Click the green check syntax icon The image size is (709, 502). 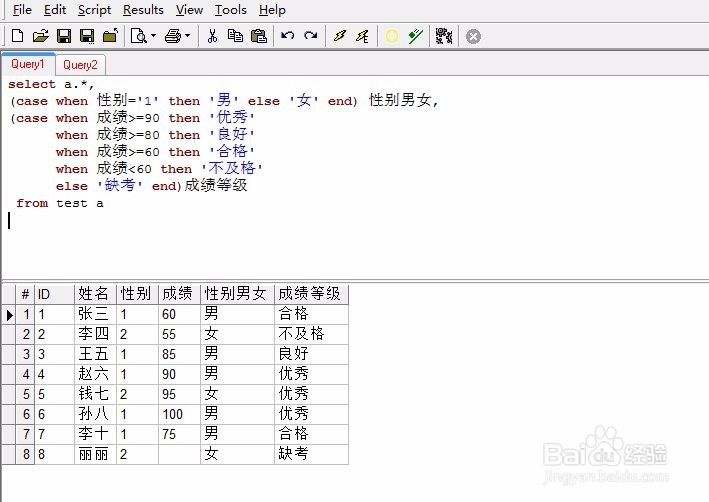coord(415,36)
